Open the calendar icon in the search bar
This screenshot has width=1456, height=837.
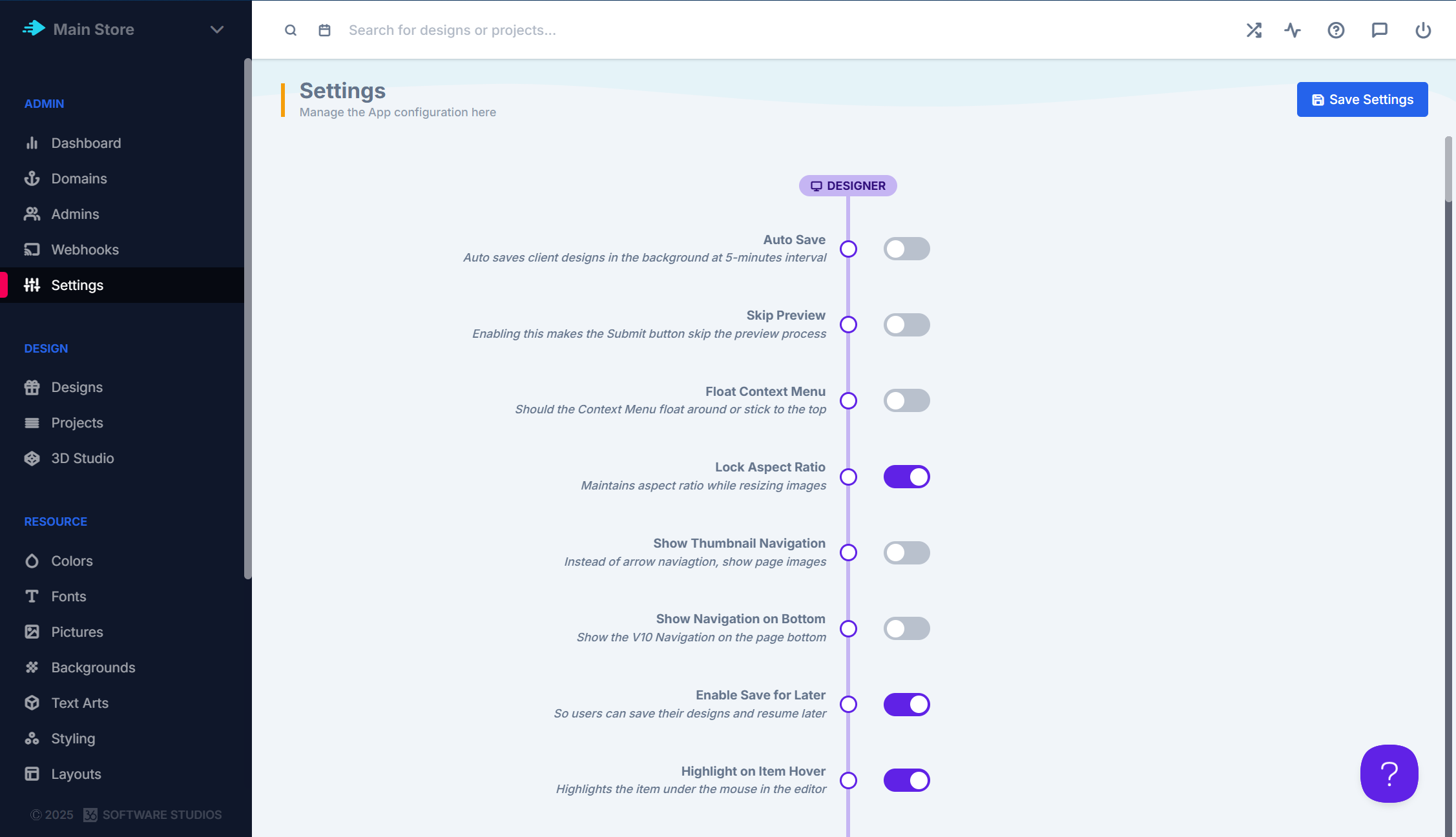click(x=325, y=30)
